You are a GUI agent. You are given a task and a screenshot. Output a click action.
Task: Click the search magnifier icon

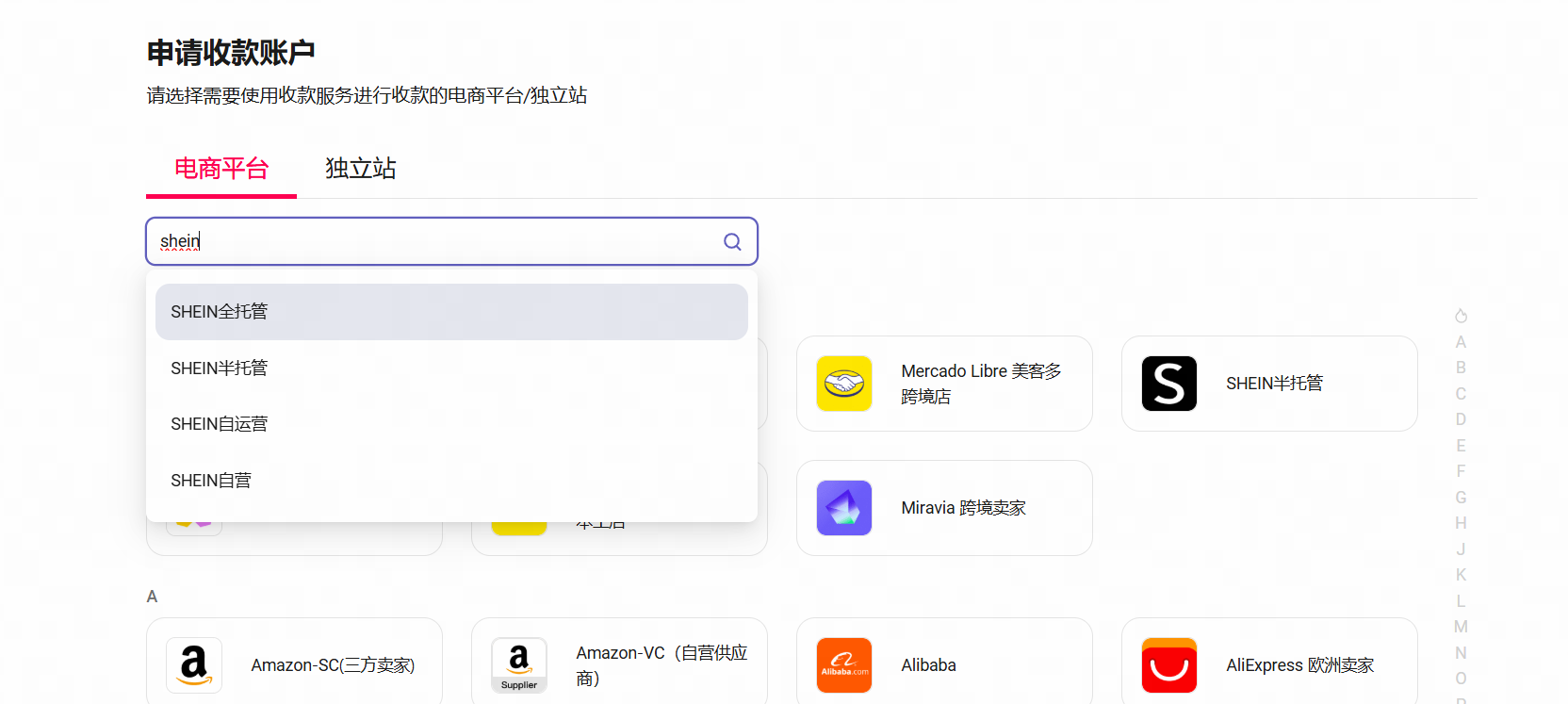point(732,242)
